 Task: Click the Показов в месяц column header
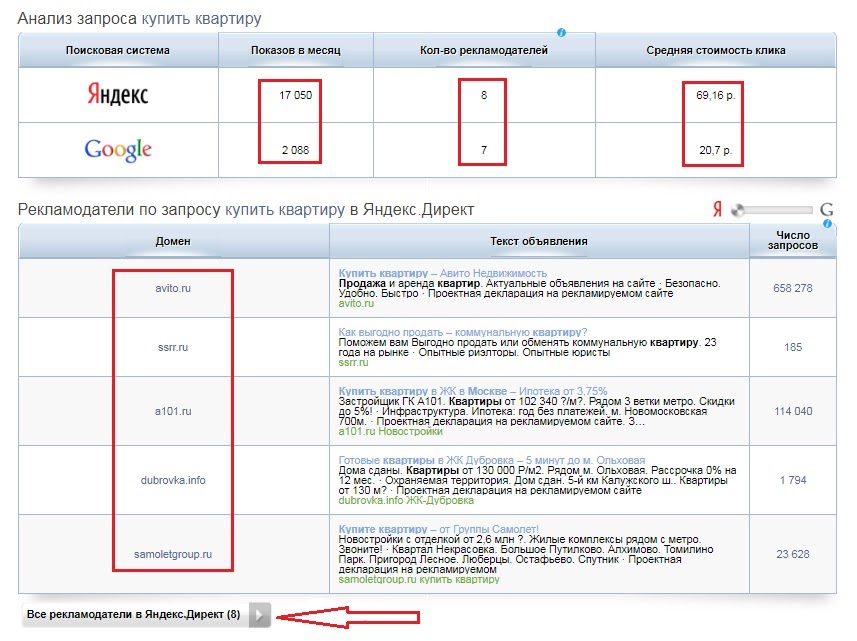click(x=296, y=50)
